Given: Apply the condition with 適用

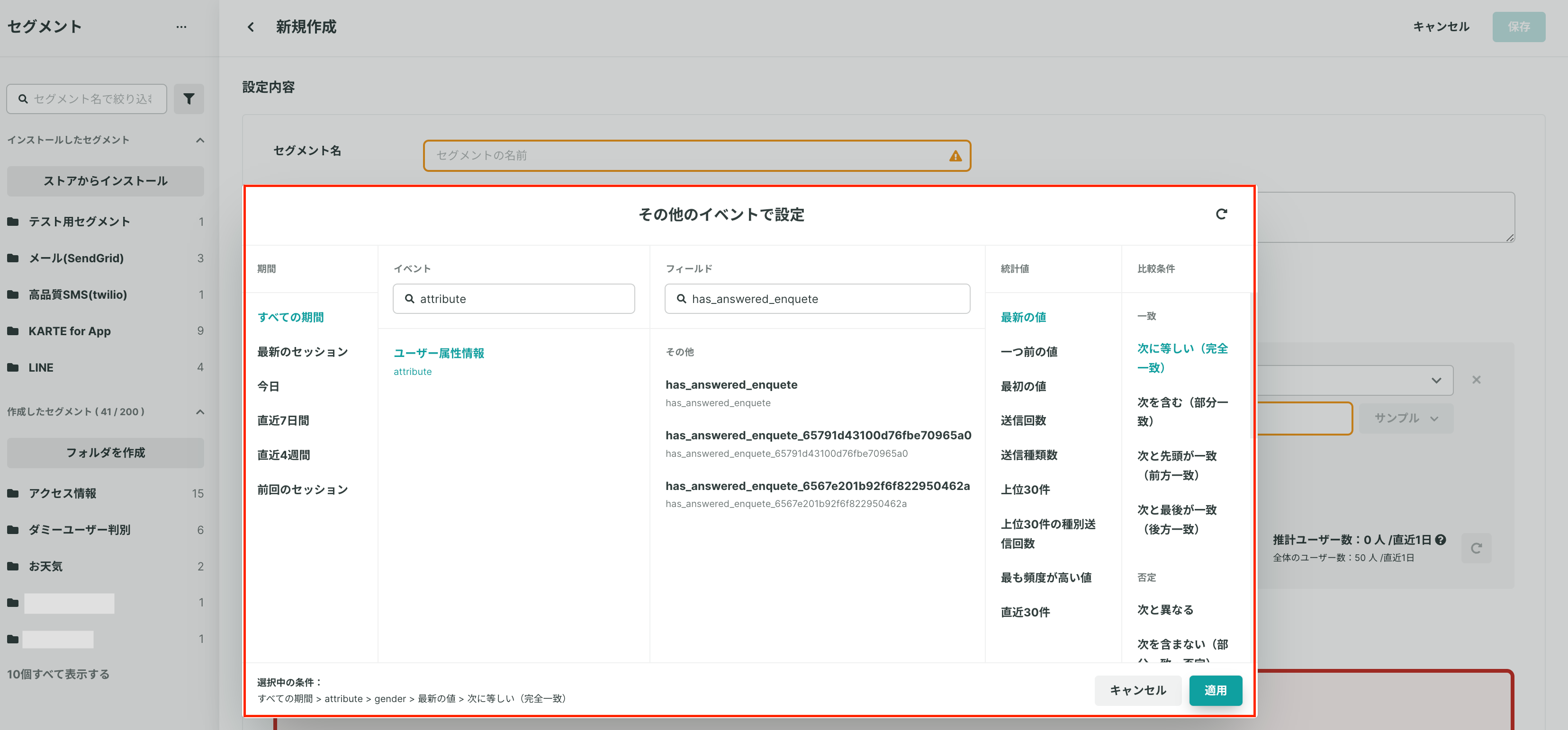Looking at the screenshot, I should click(x=1215, y=690).
